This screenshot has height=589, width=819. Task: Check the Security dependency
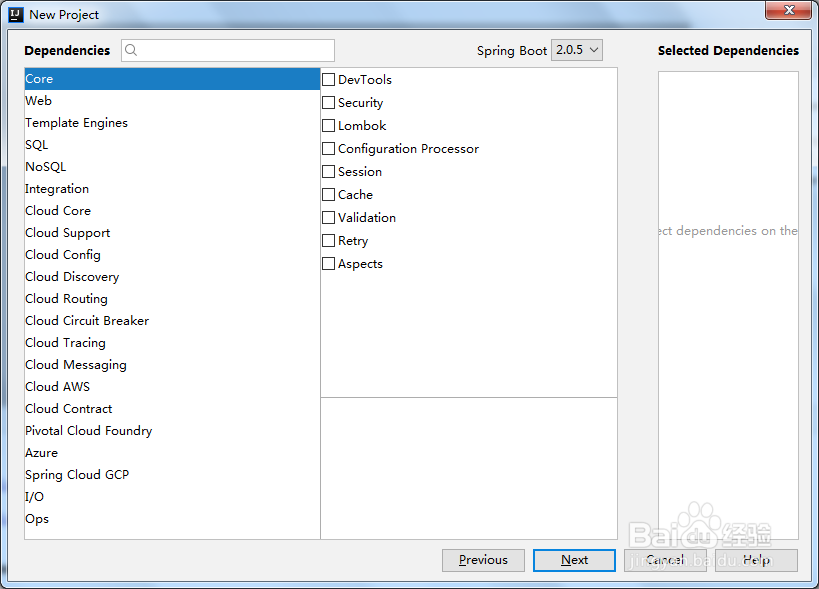click(x=329, y=102)
